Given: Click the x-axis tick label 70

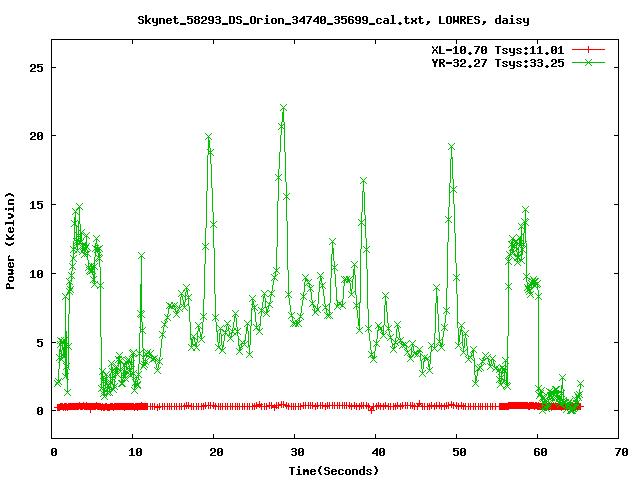Looking at the screenshot, I should click(x=621, y=452).
